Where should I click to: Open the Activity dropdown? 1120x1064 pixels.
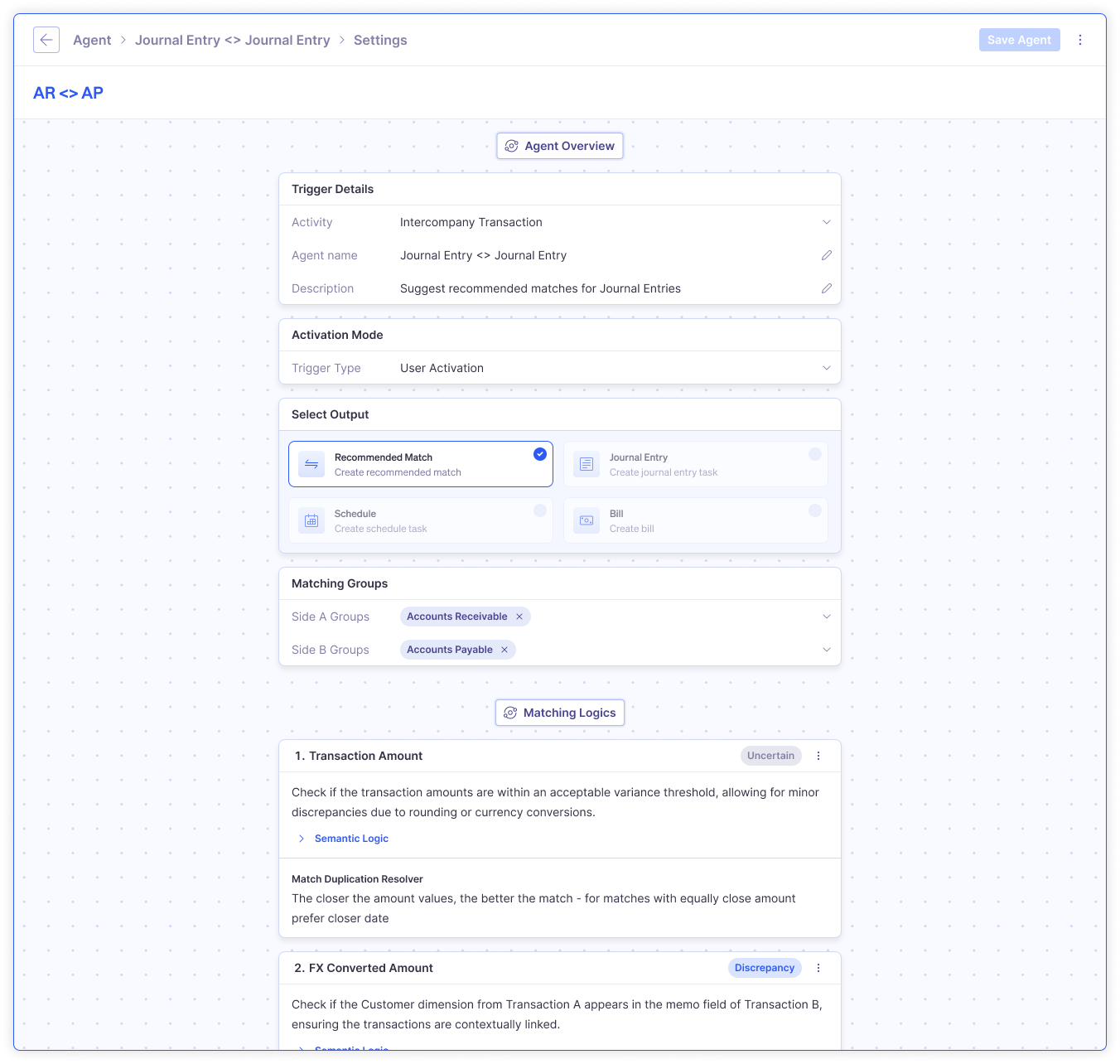pyautogui.click(x=826, y=222)
